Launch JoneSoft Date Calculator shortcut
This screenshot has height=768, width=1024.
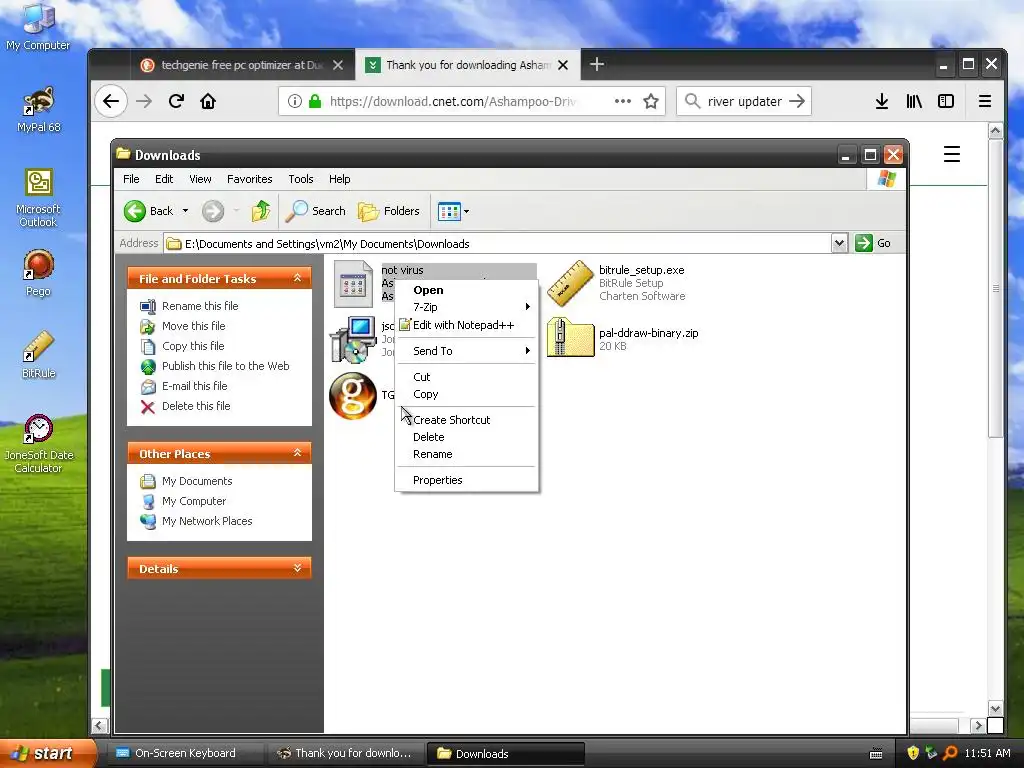click(38, 444)
